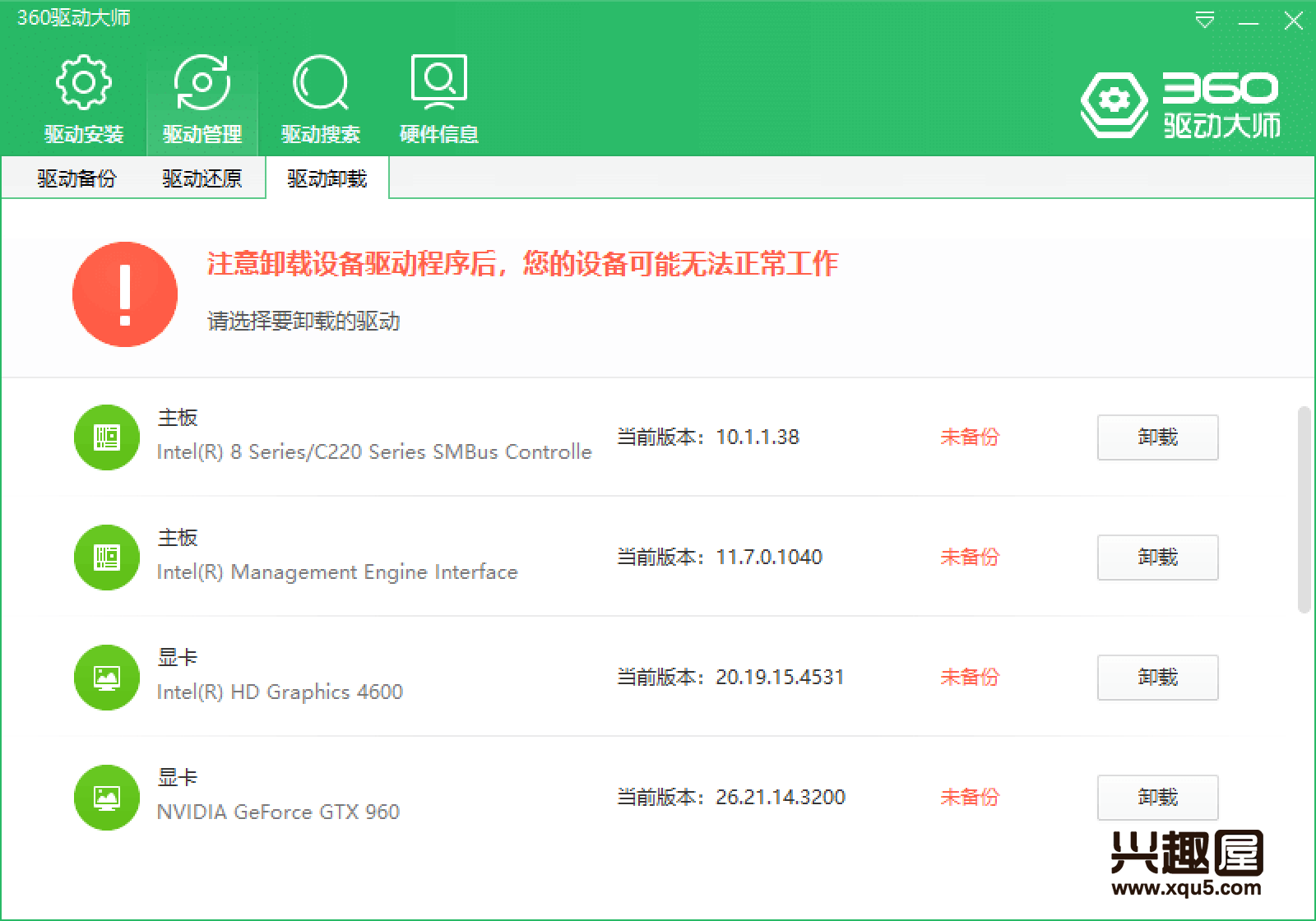Click the SMBus Controller motherboard icon

(x=107, y=437)
